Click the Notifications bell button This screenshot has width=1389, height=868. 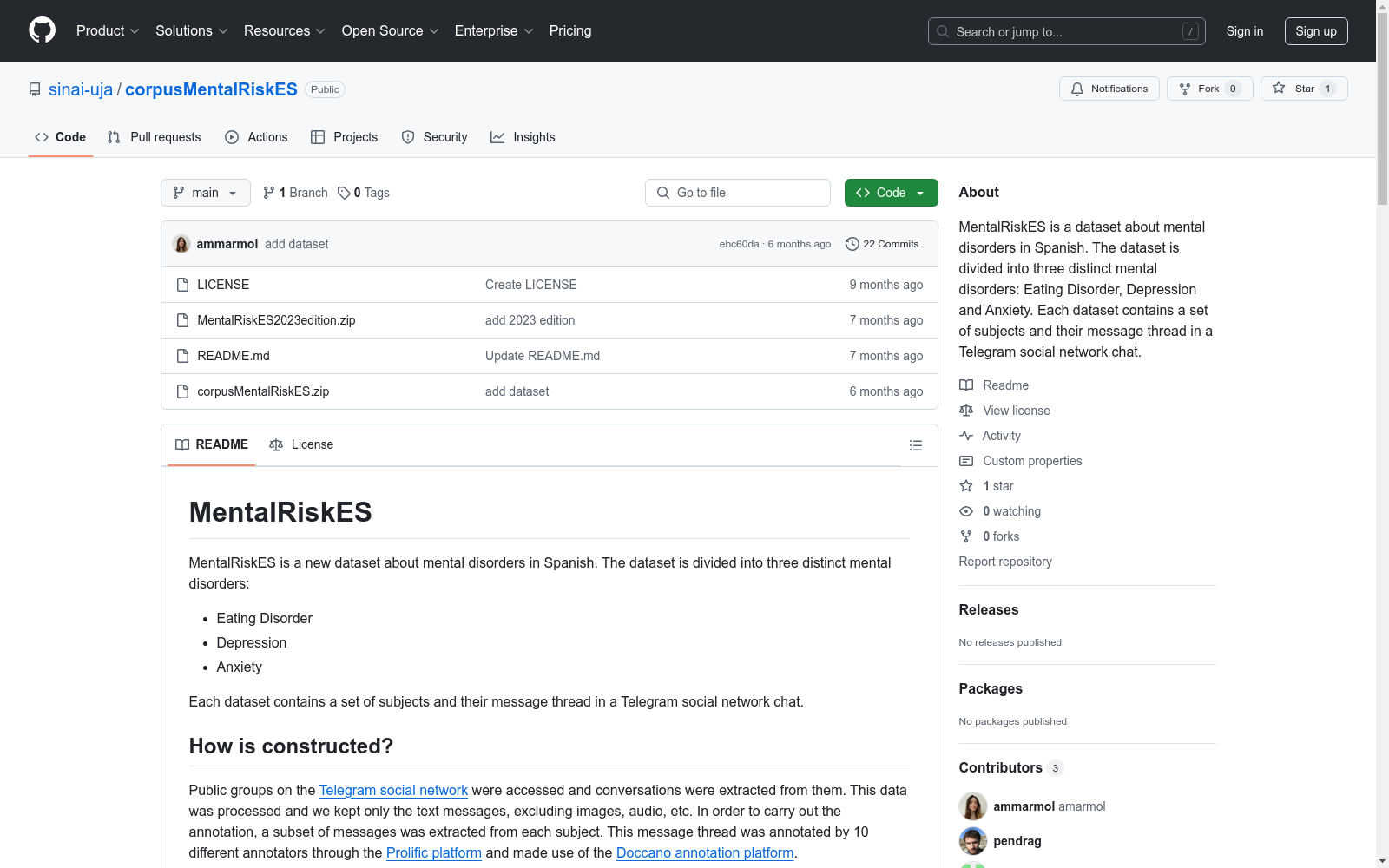[x=1109, y=89]
